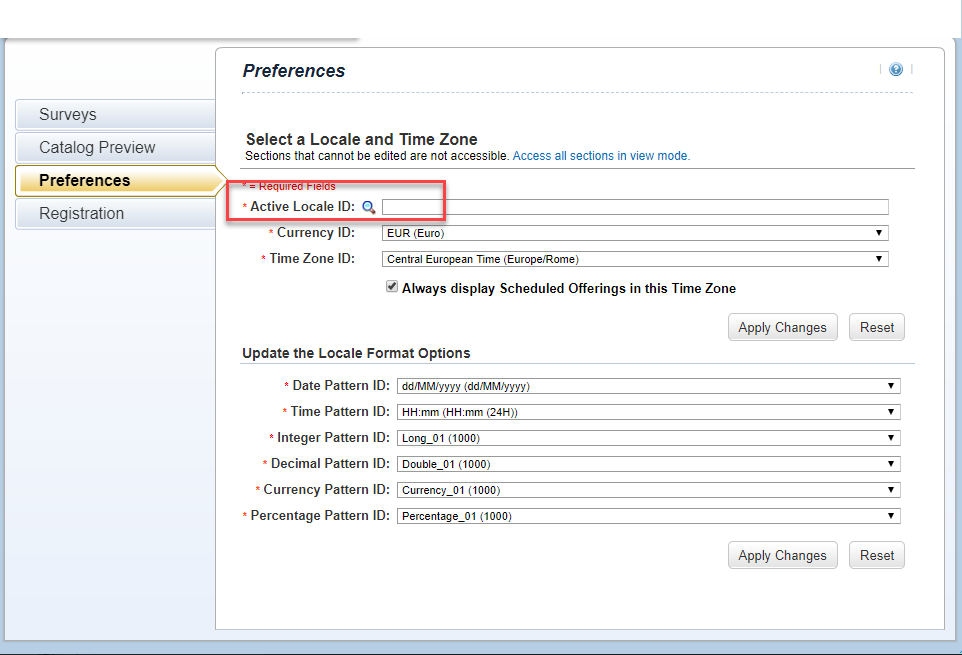Follow Access all sections in view mode link

coord(601,156)
